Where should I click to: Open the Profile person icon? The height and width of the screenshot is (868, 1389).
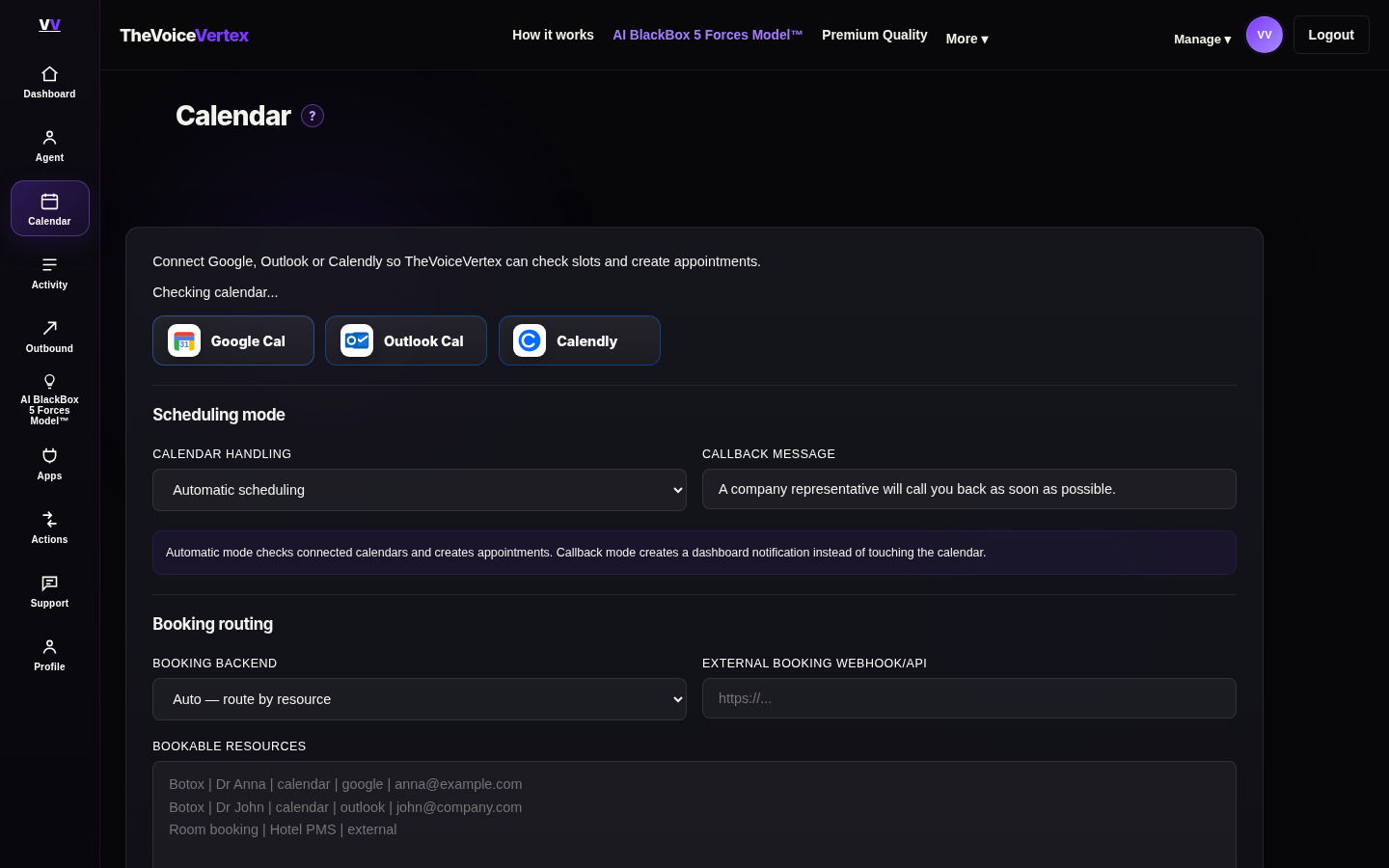[x=49, y=647]
